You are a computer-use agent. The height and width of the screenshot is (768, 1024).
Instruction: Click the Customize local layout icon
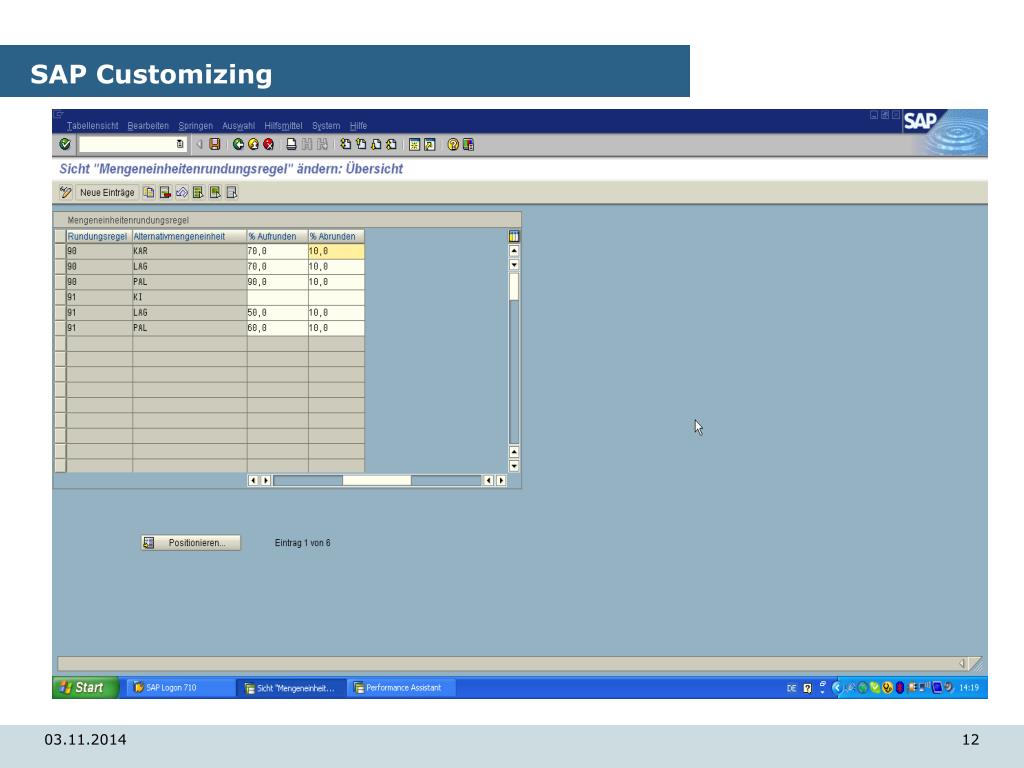468,144
